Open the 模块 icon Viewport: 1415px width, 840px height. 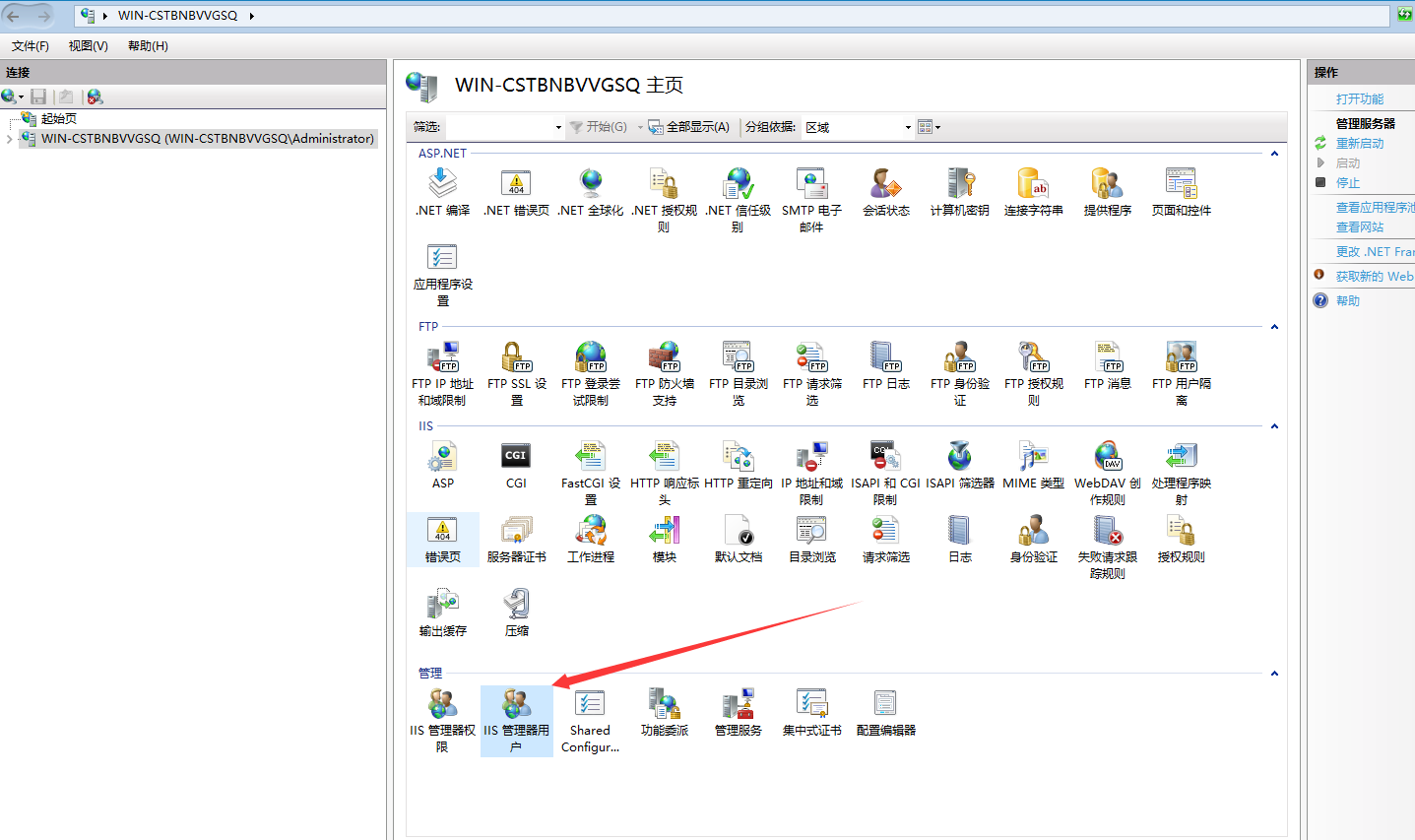point(665,539)
